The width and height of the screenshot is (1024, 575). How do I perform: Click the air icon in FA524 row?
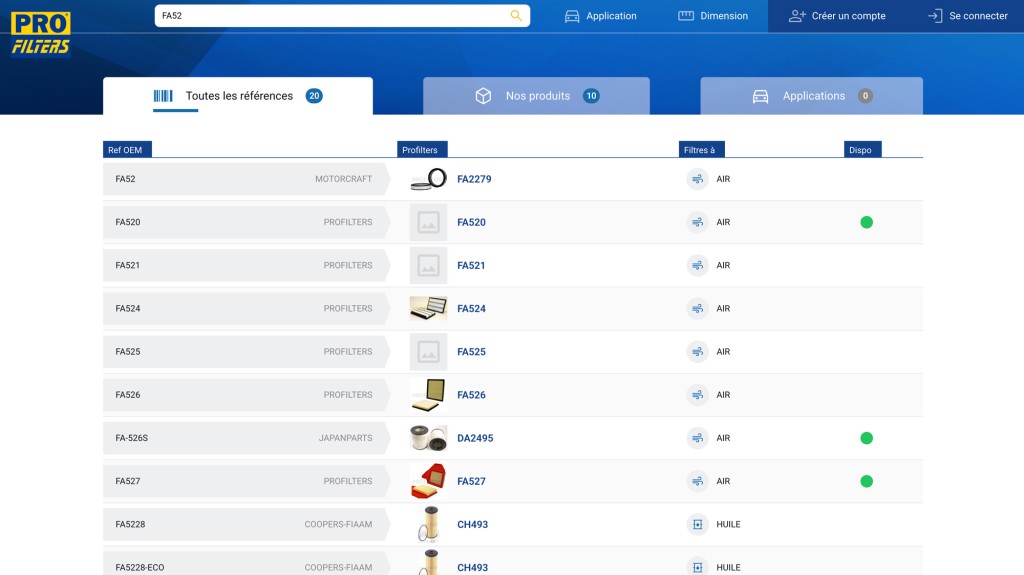tap(697, 308)
